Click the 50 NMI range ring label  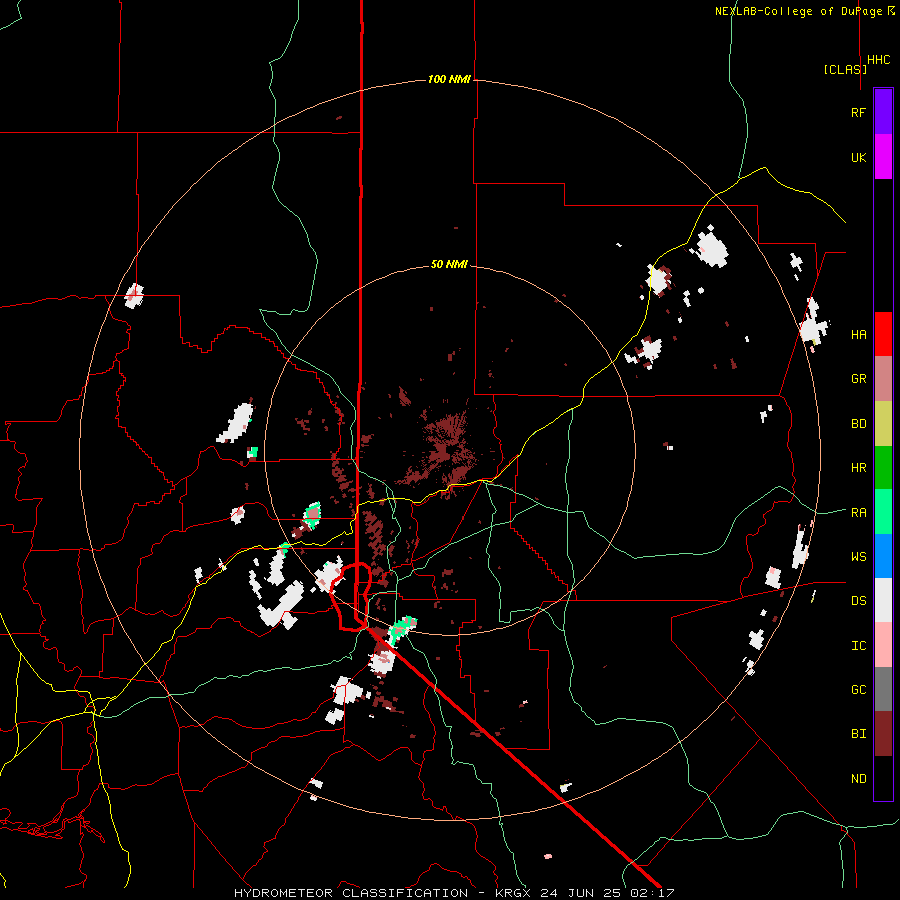449,264
